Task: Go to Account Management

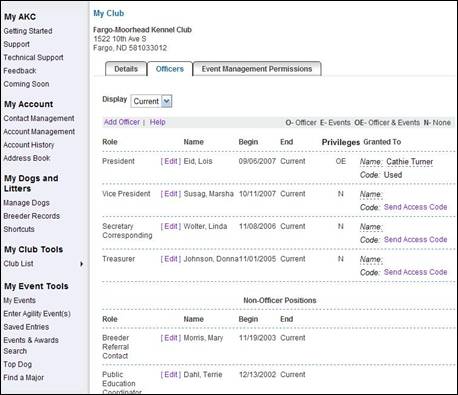Action: click(x=39, y=132)
